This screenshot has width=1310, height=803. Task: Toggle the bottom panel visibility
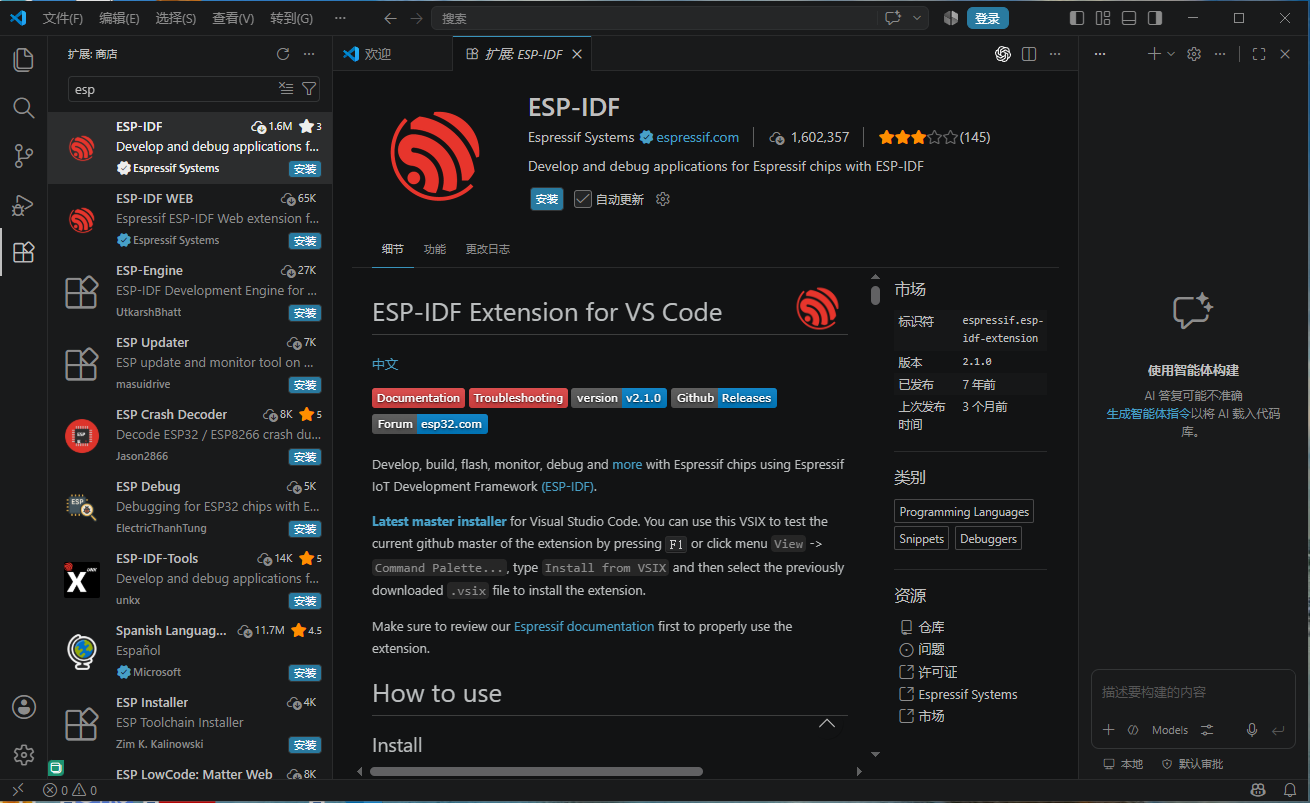tap(1129, 18)
